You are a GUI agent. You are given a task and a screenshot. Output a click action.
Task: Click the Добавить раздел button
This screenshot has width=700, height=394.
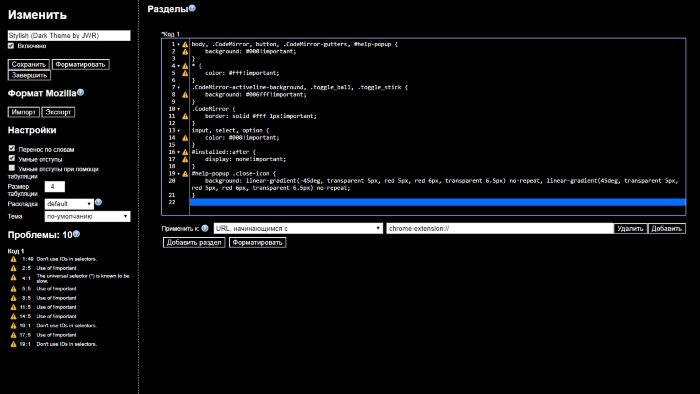(x=194, y=242)
